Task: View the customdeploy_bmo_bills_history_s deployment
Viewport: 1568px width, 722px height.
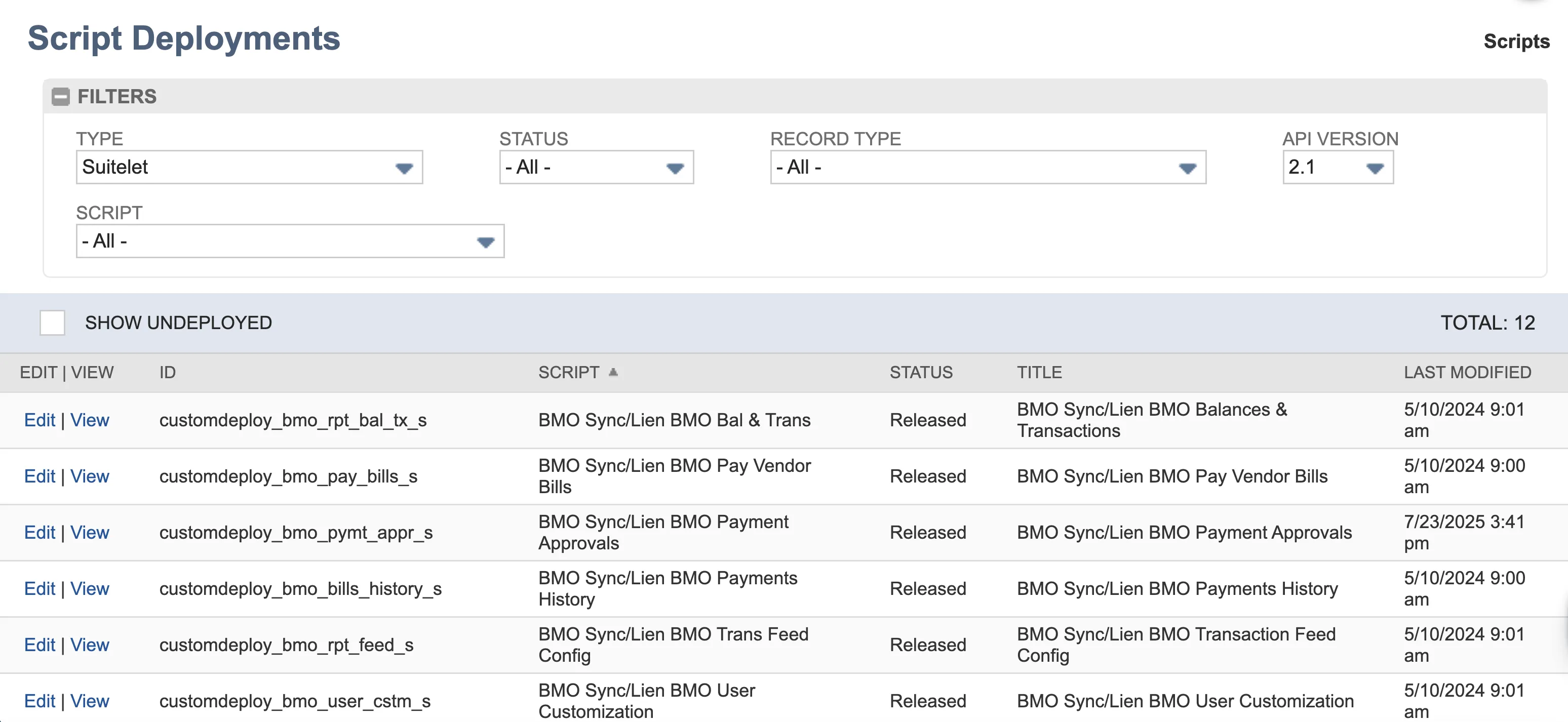Action: 90,589
